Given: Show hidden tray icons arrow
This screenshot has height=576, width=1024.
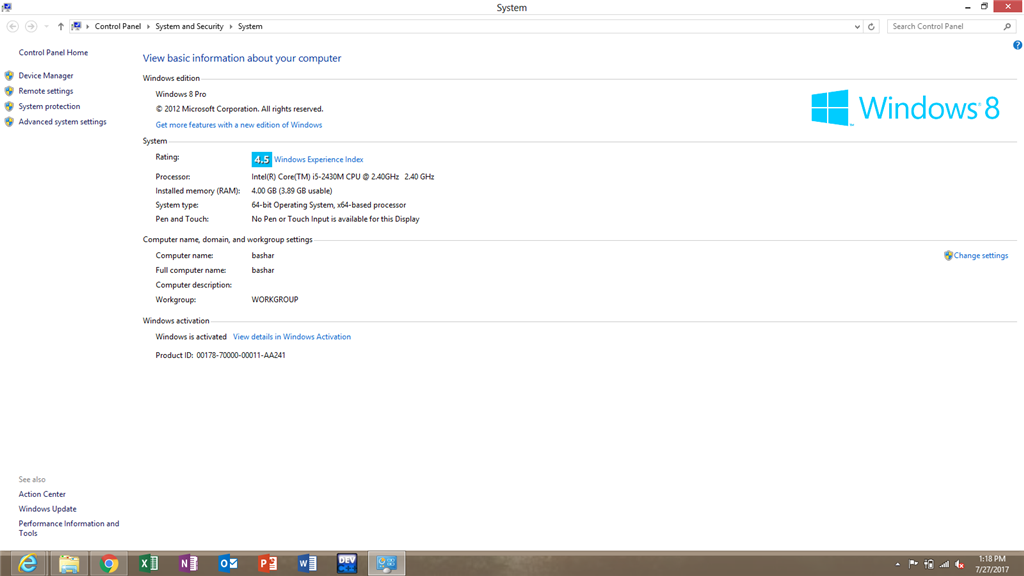Looking at the screenshot, I should (x=898, y=564).
